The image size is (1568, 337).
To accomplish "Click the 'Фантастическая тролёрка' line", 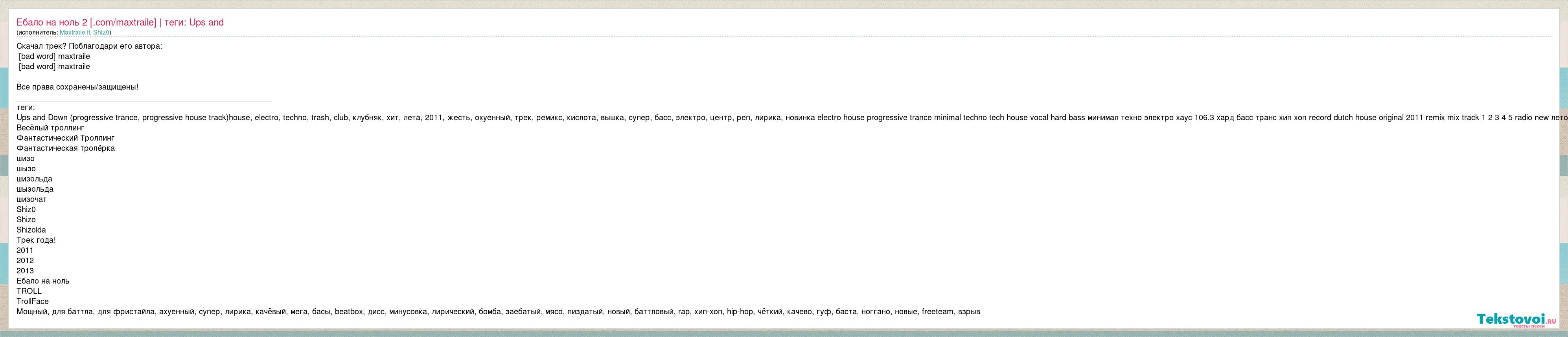I will point(65,148).
